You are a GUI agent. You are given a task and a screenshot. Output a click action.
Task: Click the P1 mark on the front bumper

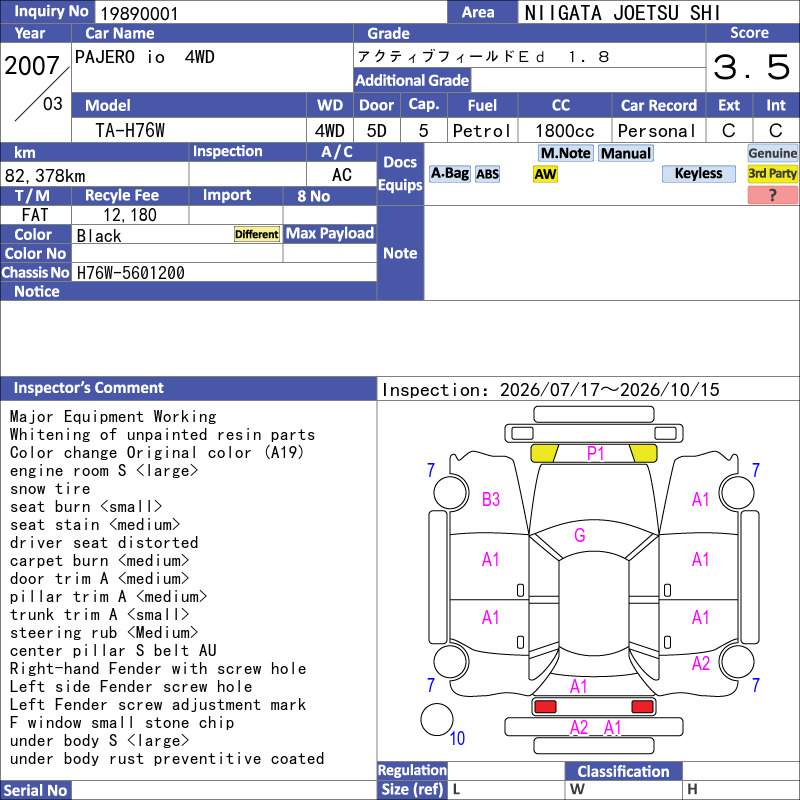tap(595, 453)
